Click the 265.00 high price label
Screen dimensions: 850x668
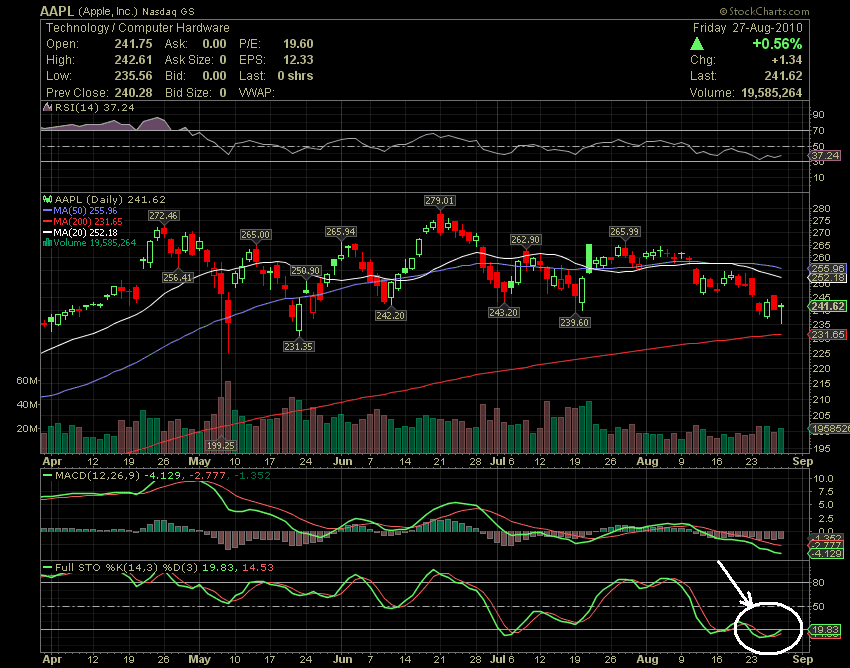coord(256,235)
